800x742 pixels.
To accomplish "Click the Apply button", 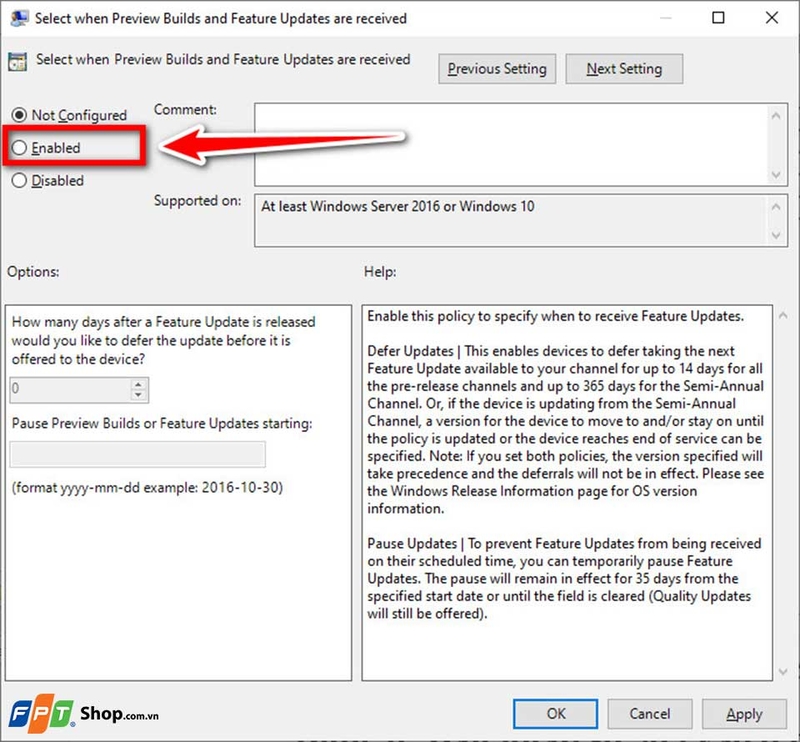I will click(744, 713).
